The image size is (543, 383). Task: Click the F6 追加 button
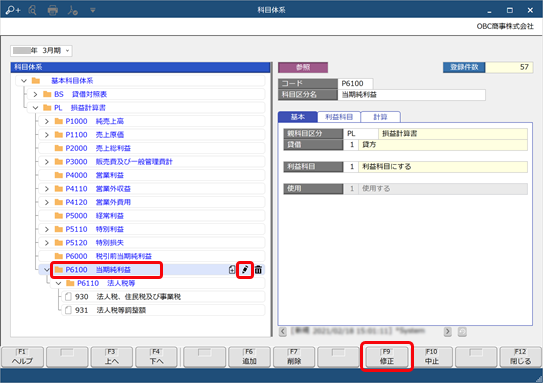[x=249, y=357]
